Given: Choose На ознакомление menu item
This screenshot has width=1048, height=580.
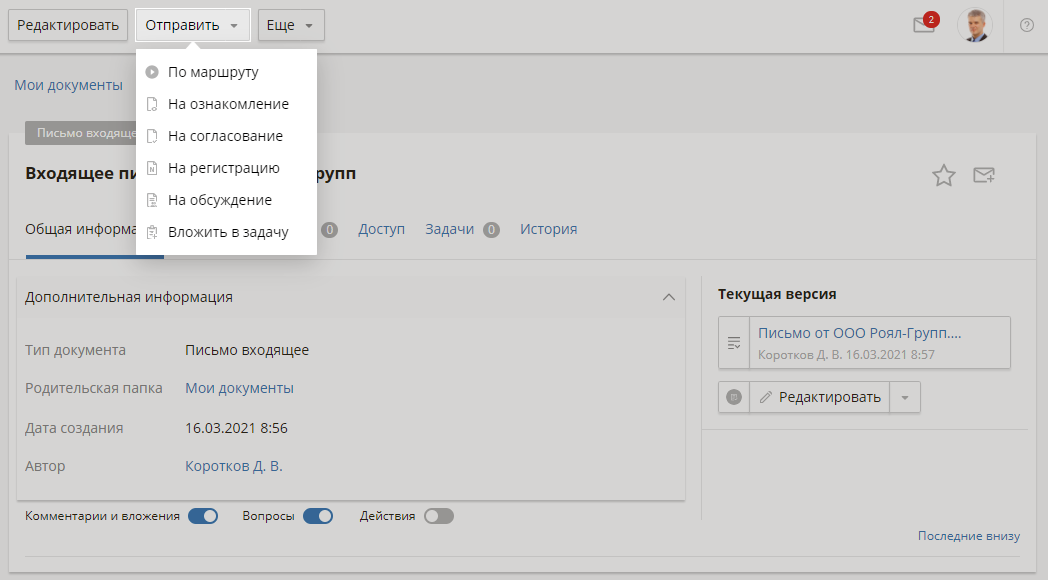Looking at the screenshot, I should click(x=226, y=104).
